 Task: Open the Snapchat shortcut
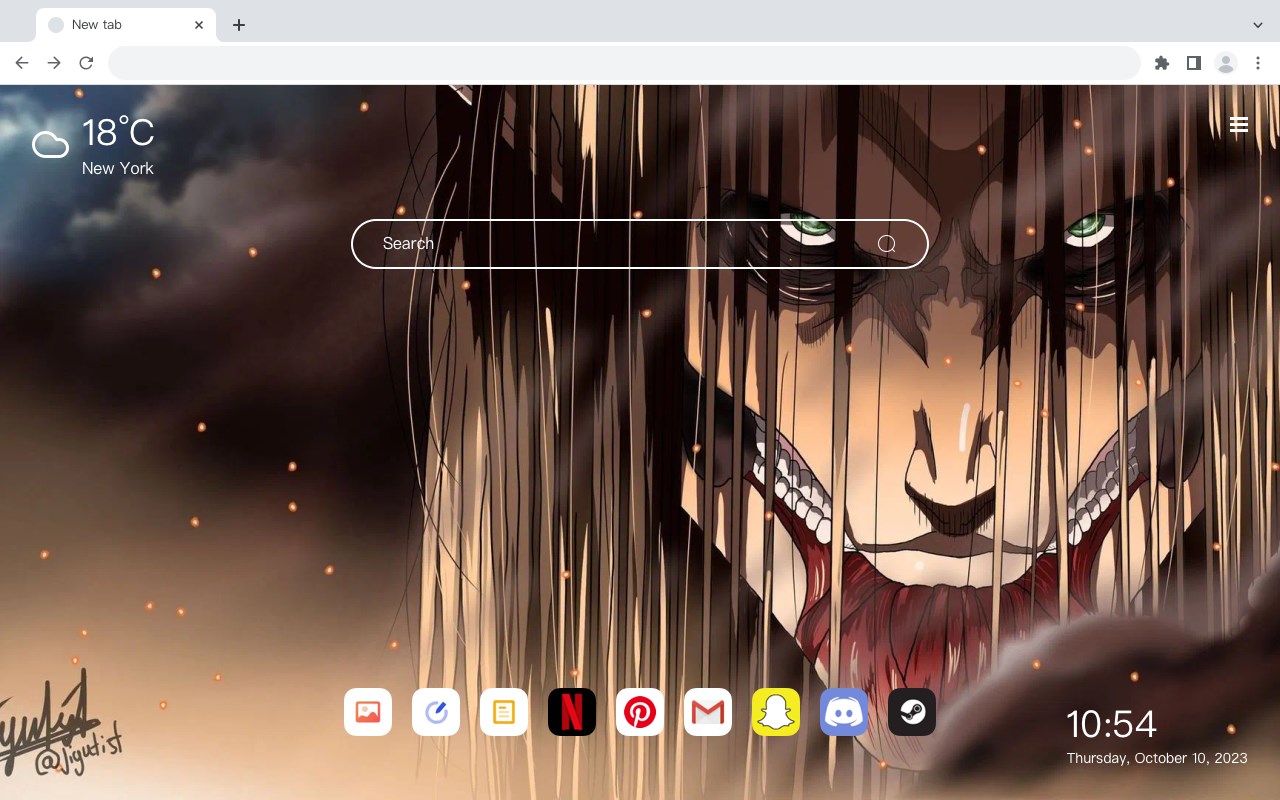(x=776, y=712)
